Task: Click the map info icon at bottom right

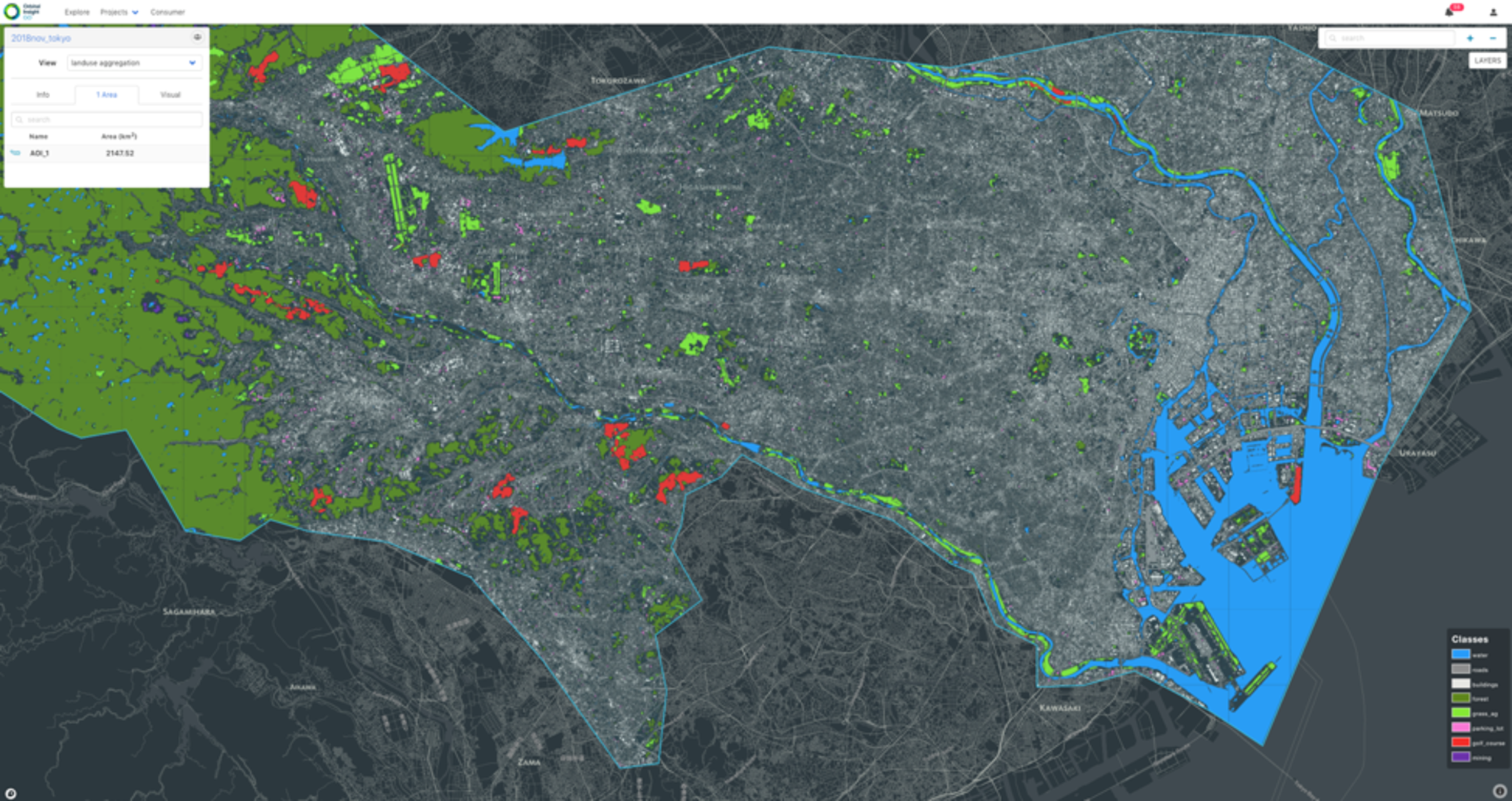Action: pyautogui.click(x=1499, y=790)
